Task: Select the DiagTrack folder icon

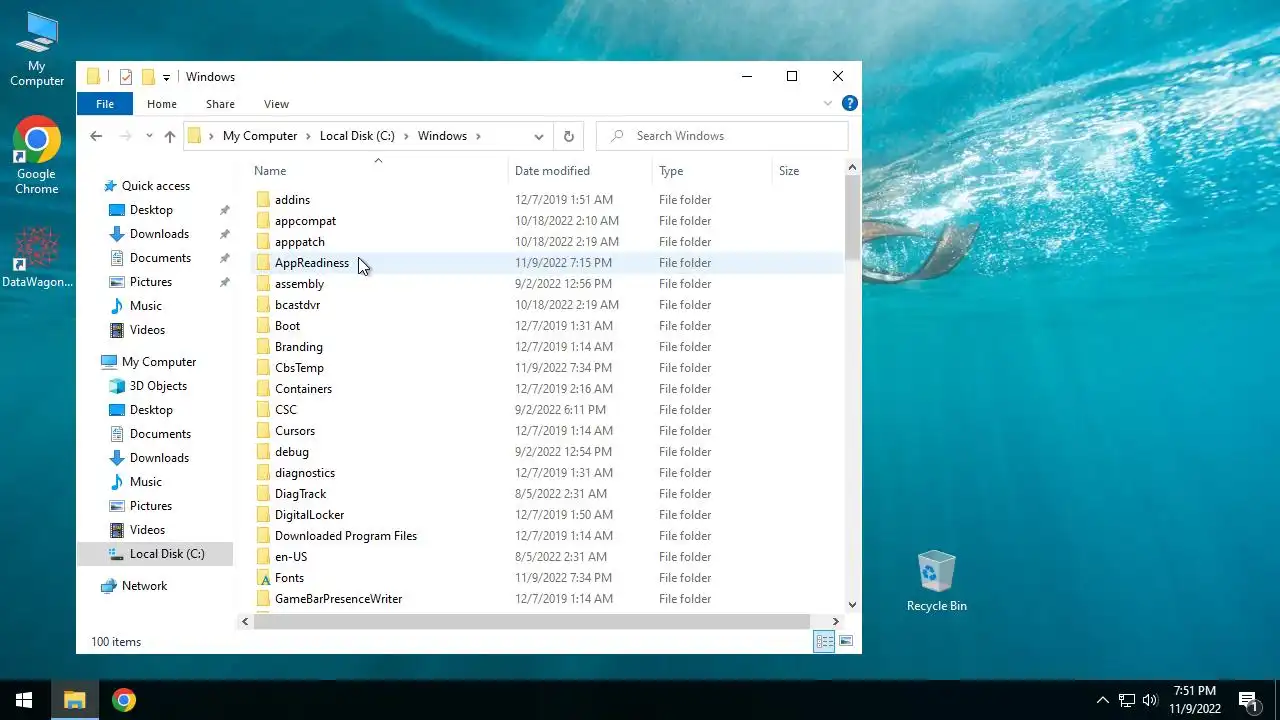Action: (x=263, y=494)
